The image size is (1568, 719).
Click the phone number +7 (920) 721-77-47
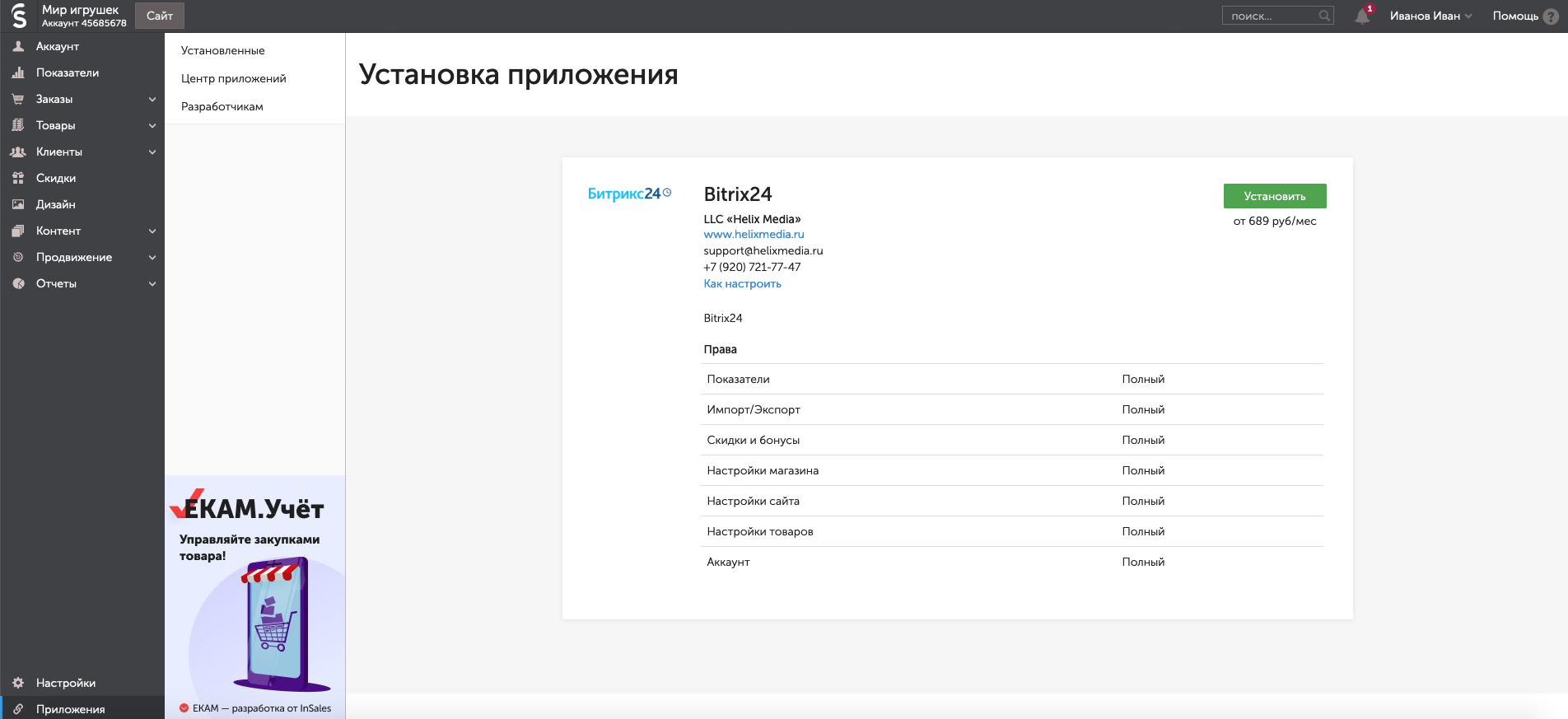coord(752,267)
